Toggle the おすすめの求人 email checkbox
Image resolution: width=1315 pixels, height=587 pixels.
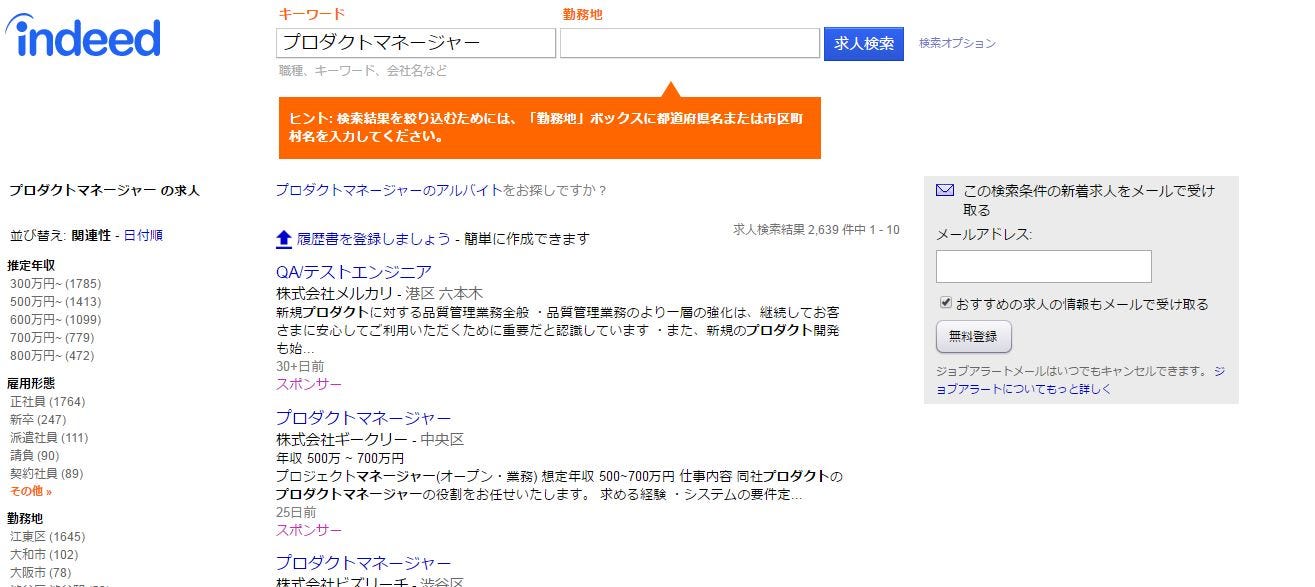pyautogui.click(x=945, y=303)
